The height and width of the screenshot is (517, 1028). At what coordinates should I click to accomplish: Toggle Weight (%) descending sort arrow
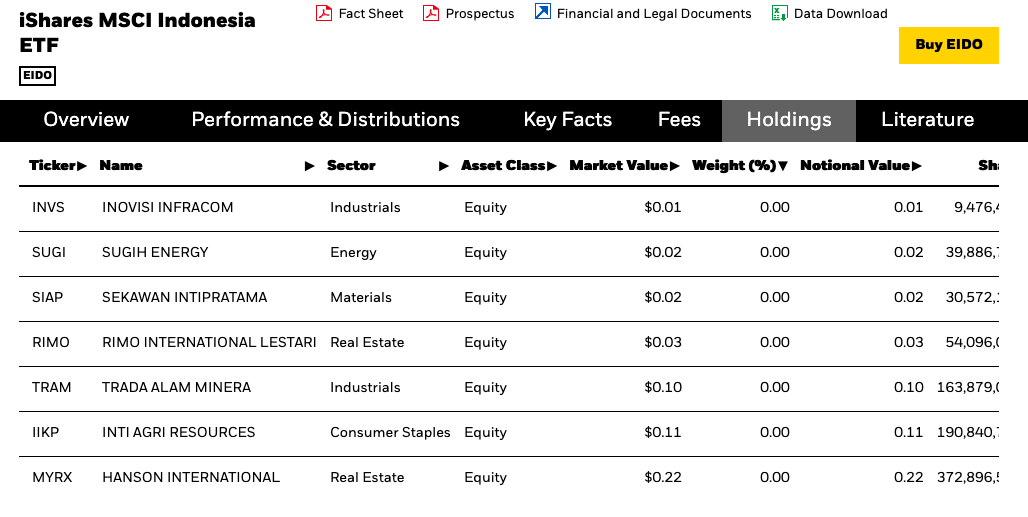783,166
